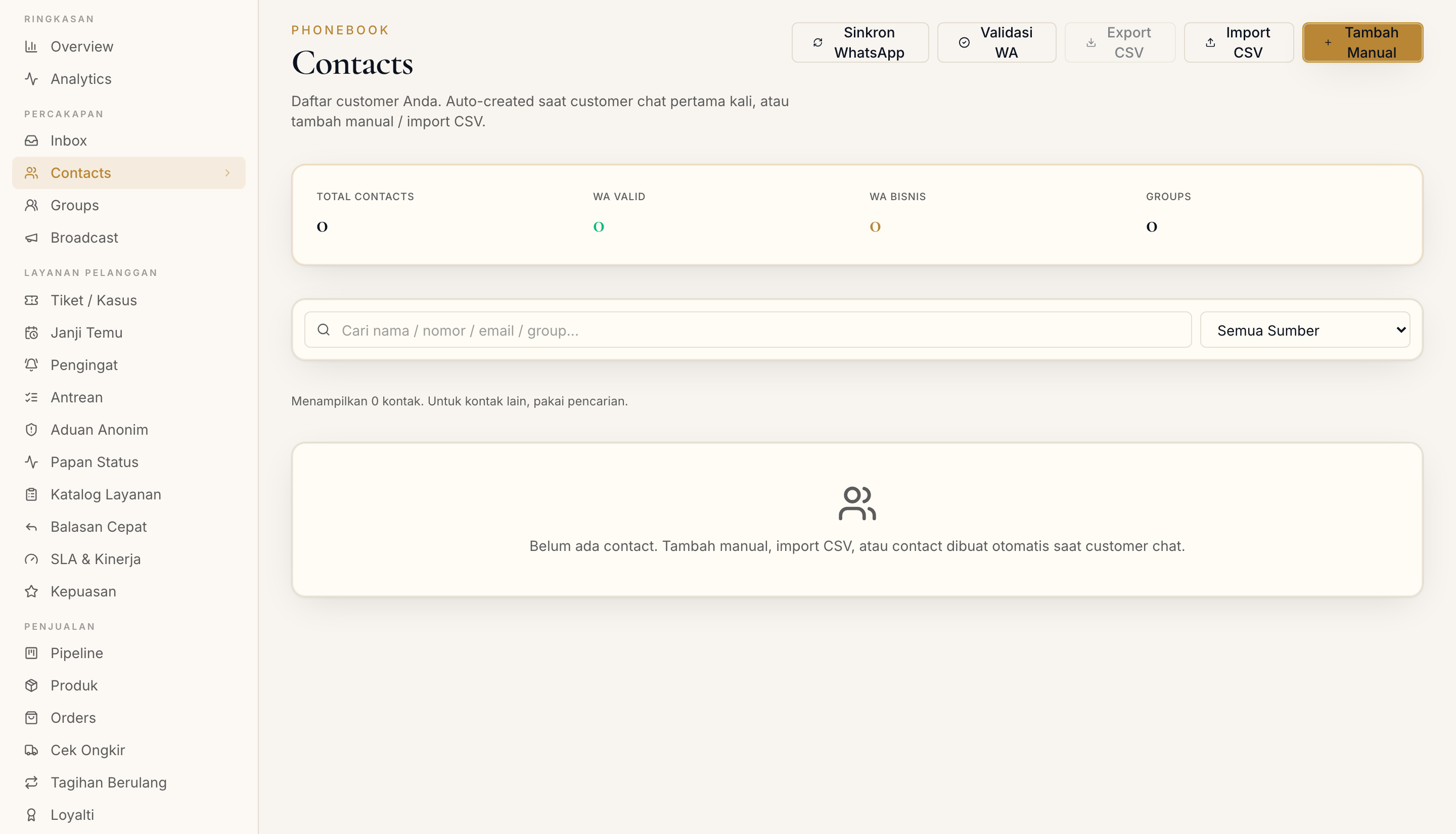Click the search magnifier icon in search field
The width and height of the screenshot is (1456, 834).
(x=324, y=330)
